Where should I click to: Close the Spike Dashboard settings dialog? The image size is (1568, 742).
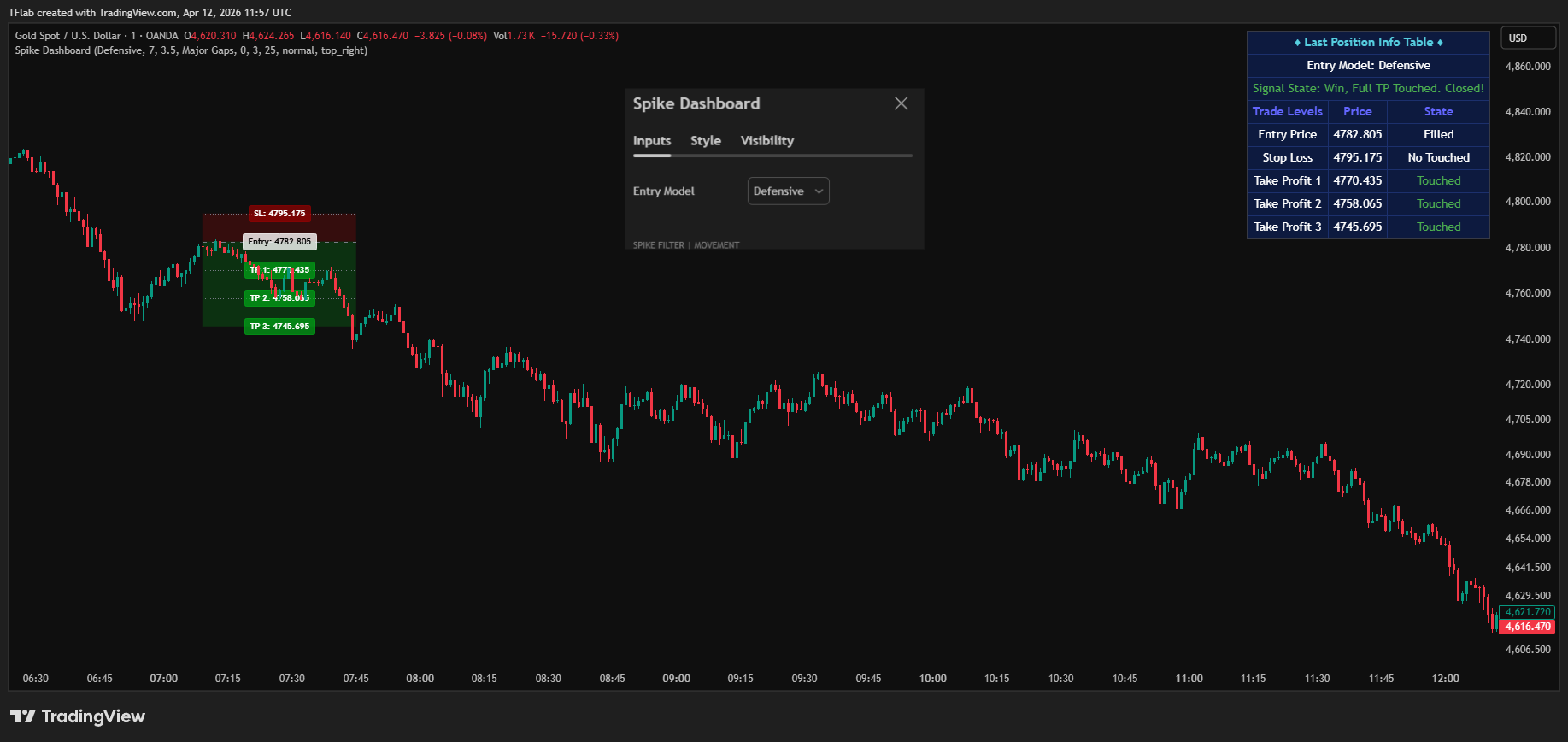[x=901, y=103]
